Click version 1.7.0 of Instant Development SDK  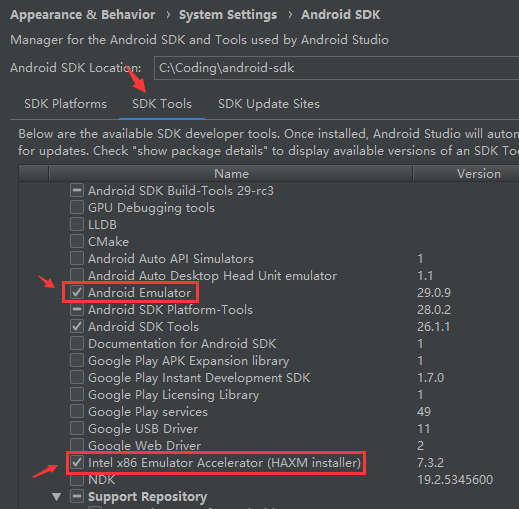pyautogui.click(x=431, y=378)
